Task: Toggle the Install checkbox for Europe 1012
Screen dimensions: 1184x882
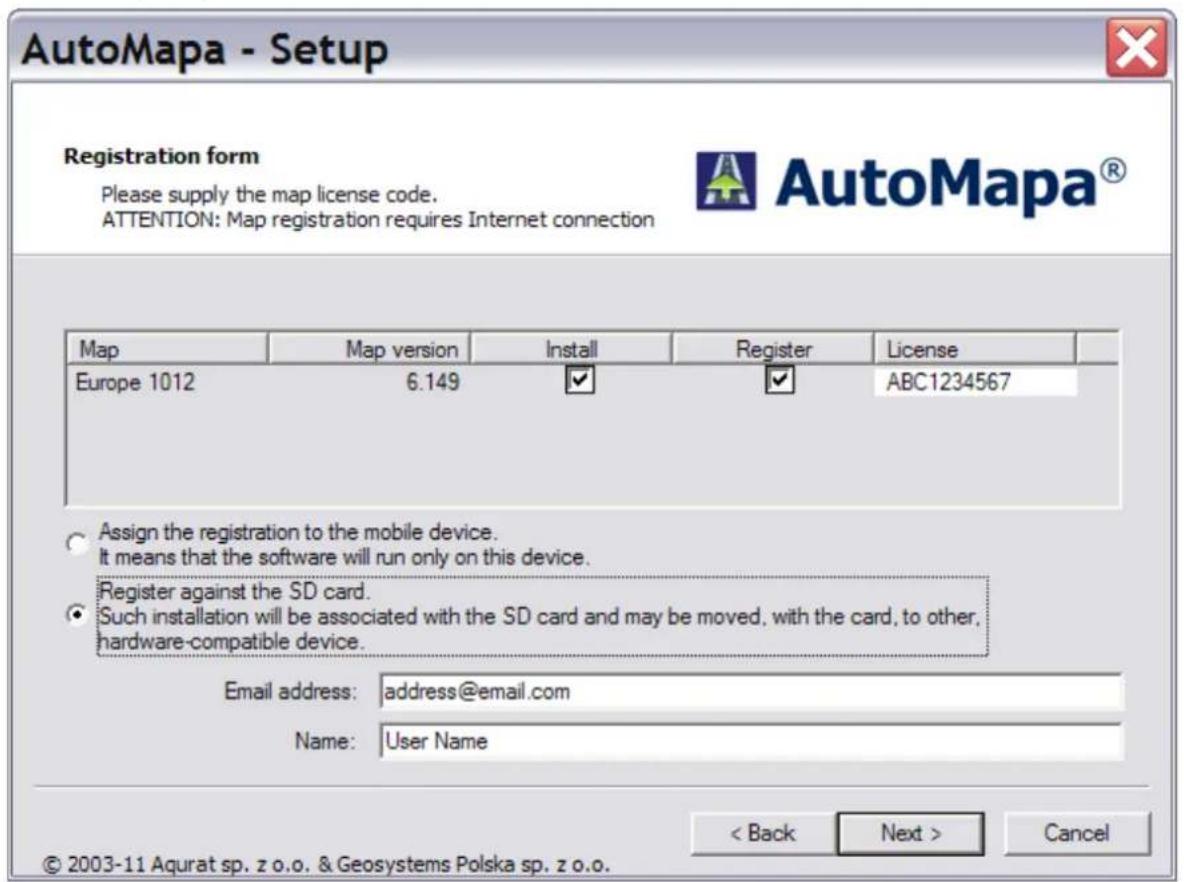Action: 579,379
